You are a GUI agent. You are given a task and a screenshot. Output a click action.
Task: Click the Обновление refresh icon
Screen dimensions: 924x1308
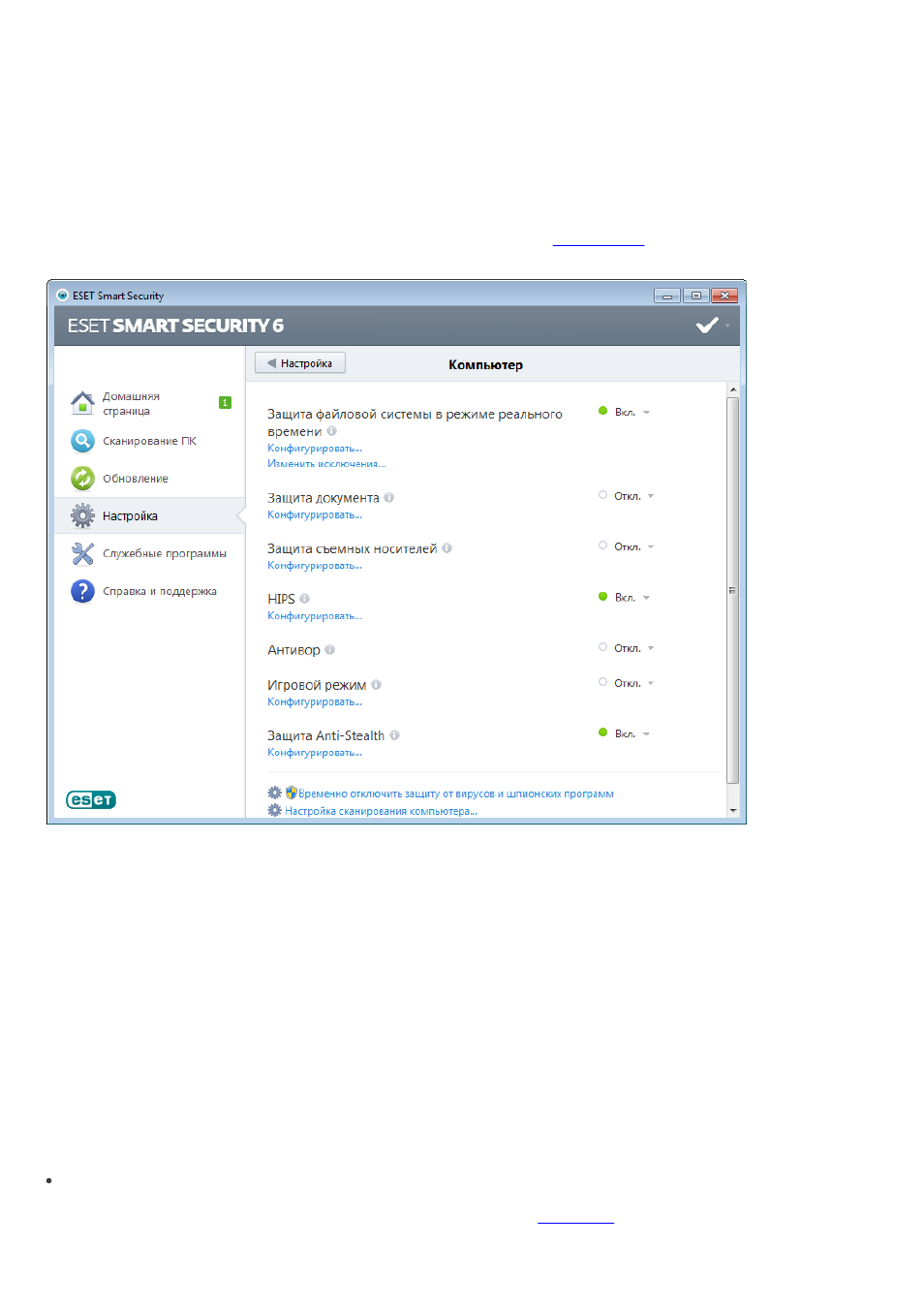click(82, 479)
